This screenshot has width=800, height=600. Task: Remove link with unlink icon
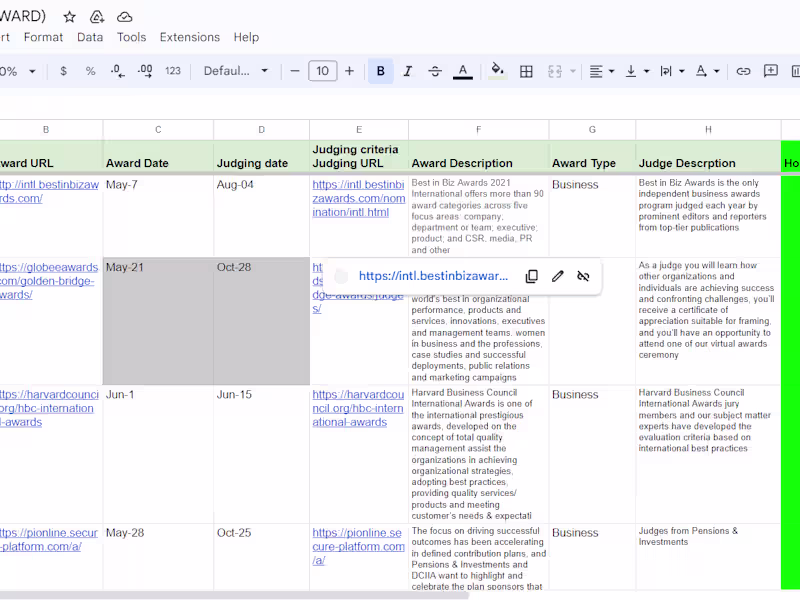pos(584,276)
